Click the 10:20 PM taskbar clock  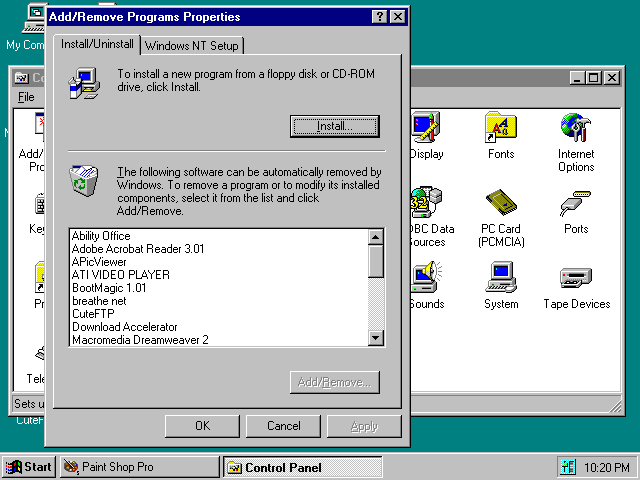pos(607,467)
